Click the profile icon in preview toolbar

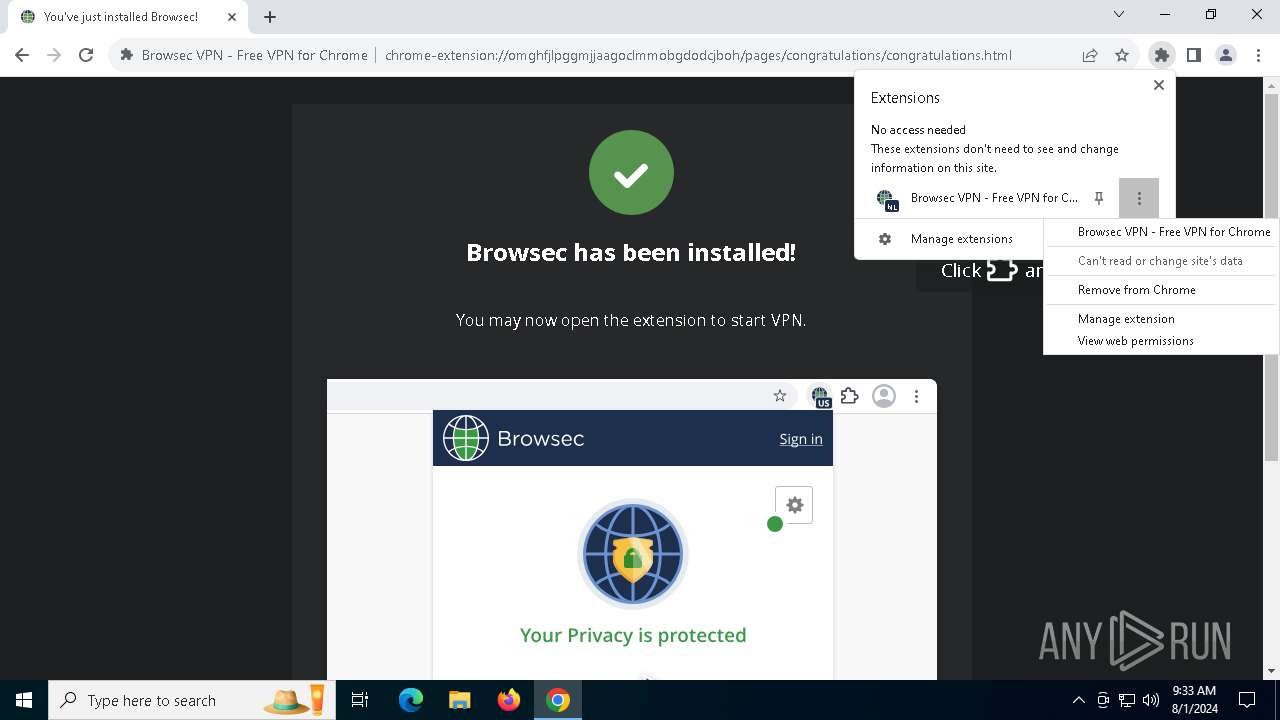884,396
